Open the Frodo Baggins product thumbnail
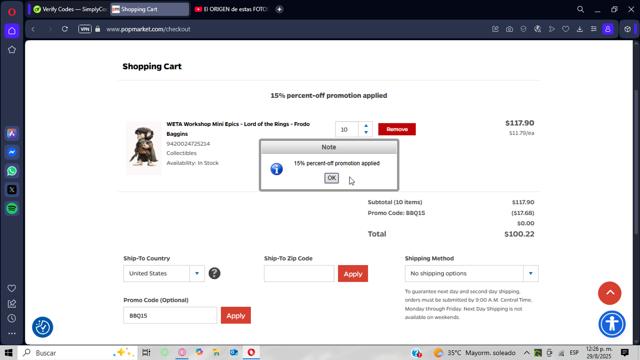 coord(144,148)
